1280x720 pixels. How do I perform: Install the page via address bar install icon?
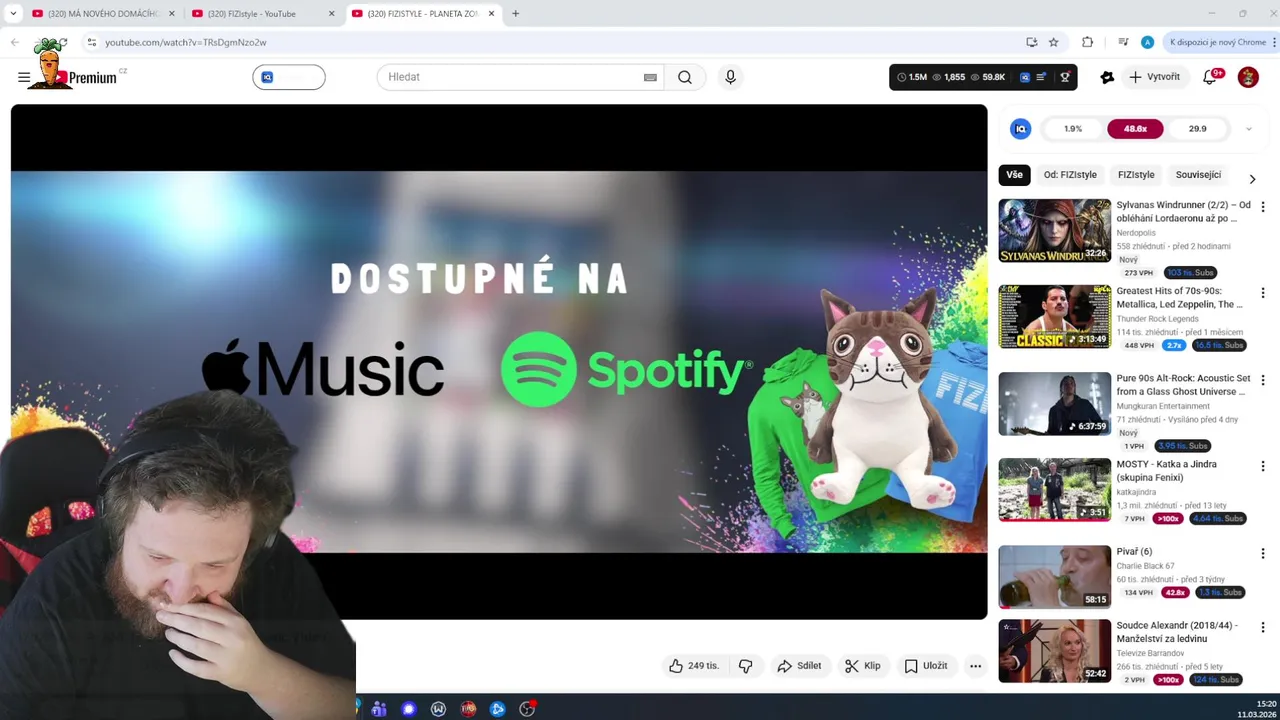click(1031, 42)
